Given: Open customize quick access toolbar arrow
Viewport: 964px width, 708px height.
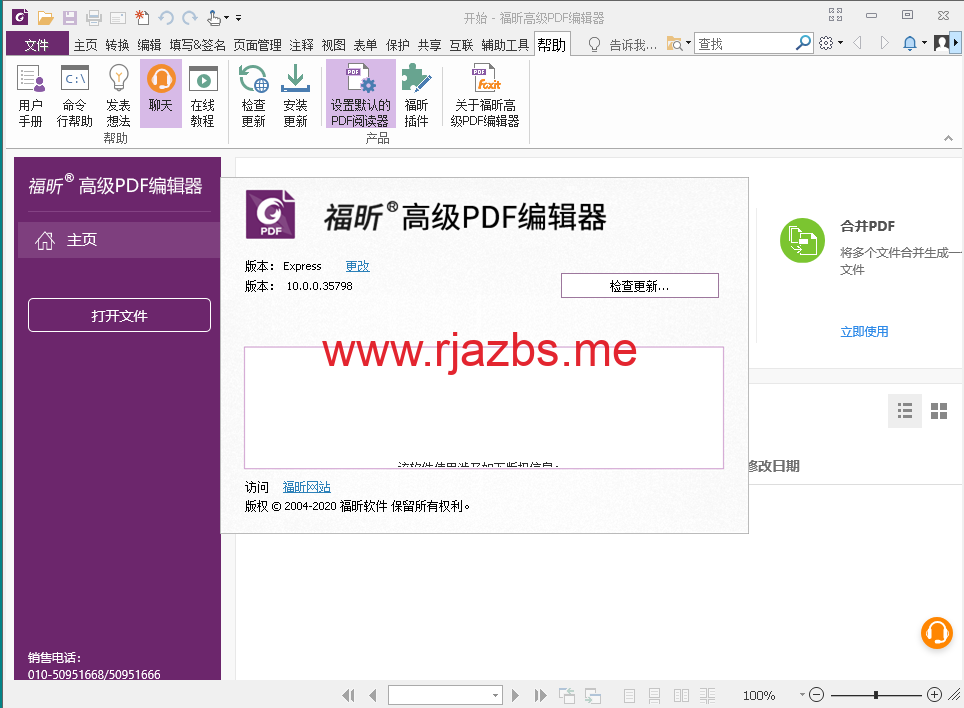Looking at the screenshot, I should point(239,18).
